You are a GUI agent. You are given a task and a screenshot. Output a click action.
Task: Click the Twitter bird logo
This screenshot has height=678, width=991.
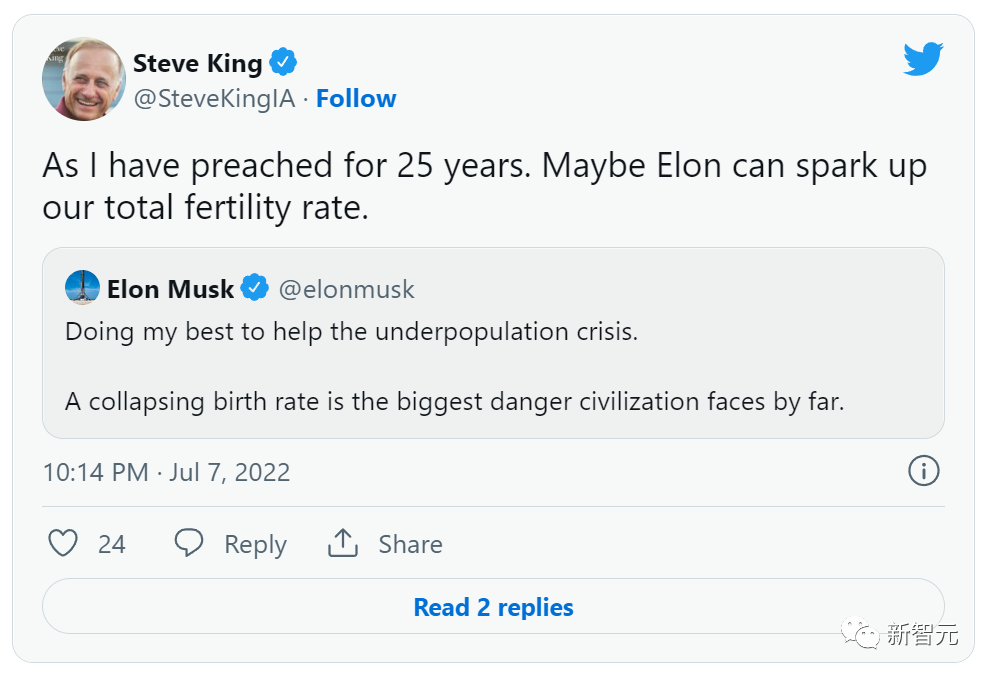(x=923, y=61)
